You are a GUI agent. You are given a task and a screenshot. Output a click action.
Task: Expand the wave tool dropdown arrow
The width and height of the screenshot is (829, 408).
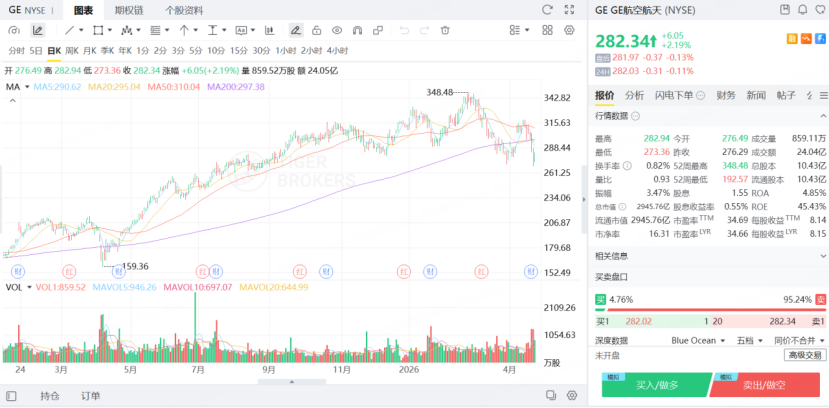pos(139,30)
